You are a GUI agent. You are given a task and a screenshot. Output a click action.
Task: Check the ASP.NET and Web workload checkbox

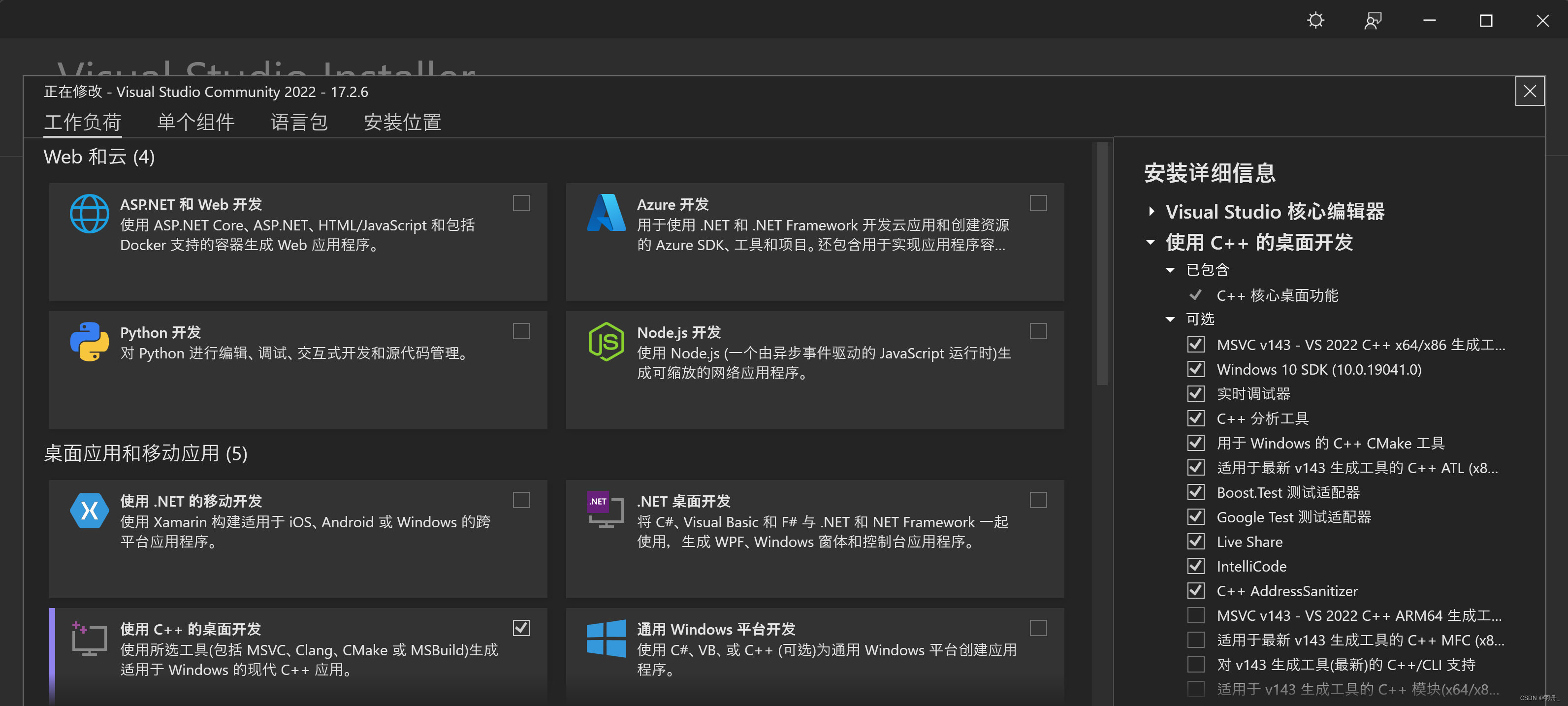click(521, 203)
